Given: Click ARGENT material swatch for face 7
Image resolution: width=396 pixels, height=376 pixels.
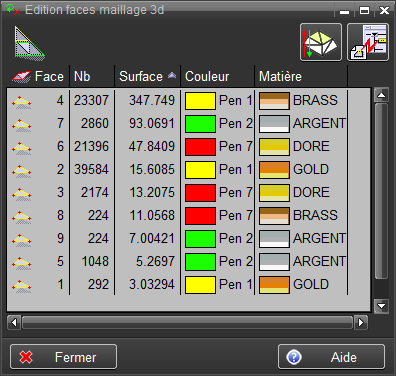Looking at the screenshot, I should click(274, 124).
